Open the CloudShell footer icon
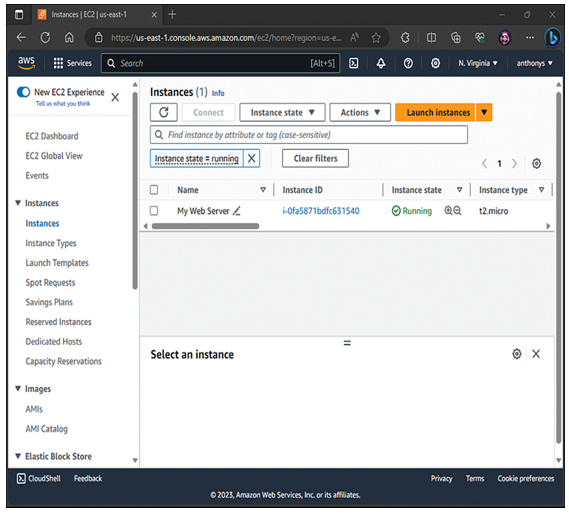The height and width of the screenshot is (514, 569). click(x=21, y=478)
